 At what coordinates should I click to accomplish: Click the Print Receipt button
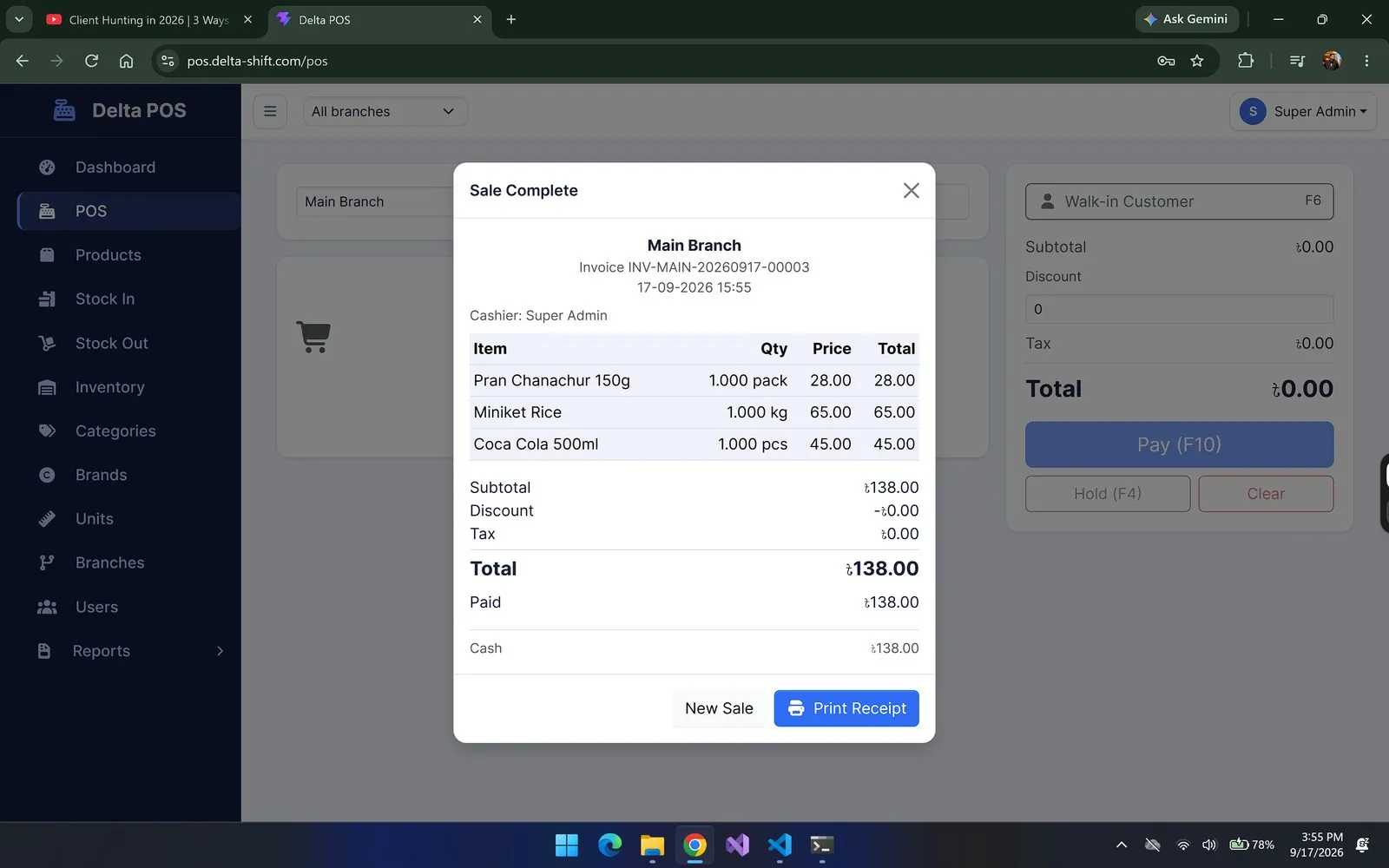846,708
